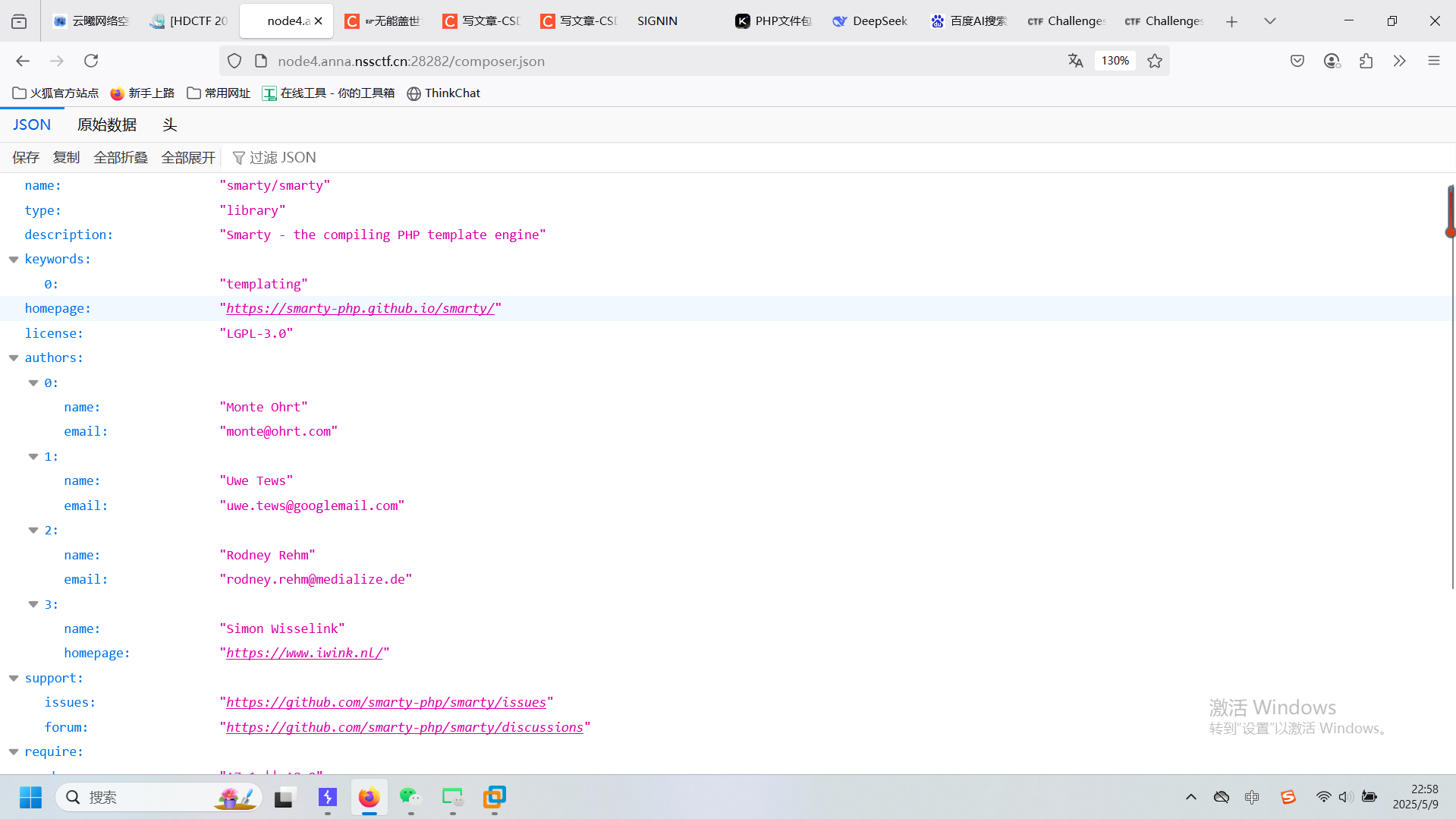Switch to the DeepSeek browser tab
The height and width of the screenshot is (819, 1456).
pyautogui.click(x=870, y=21)
